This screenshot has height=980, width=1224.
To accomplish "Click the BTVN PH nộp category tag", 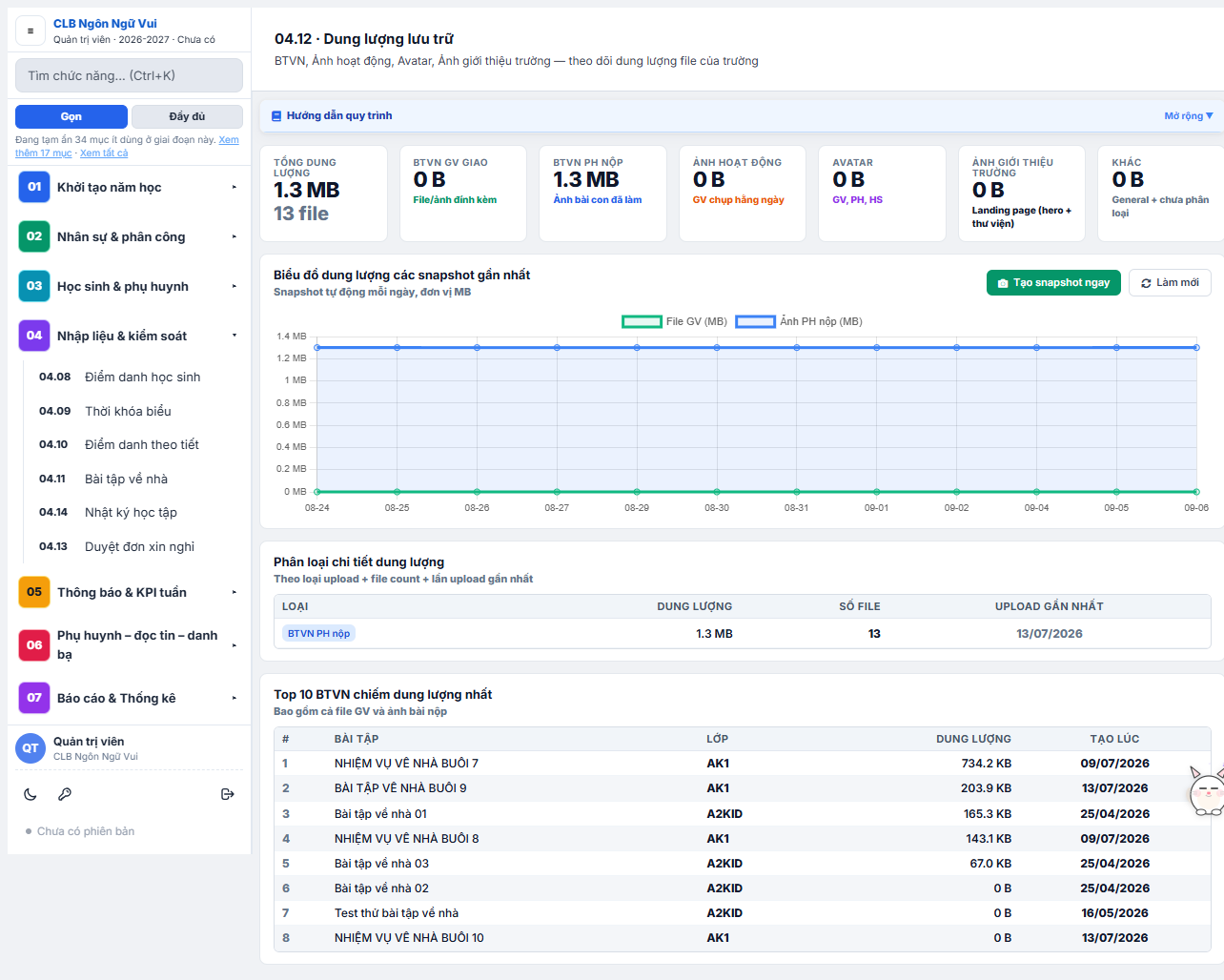I will pos(318,634).
